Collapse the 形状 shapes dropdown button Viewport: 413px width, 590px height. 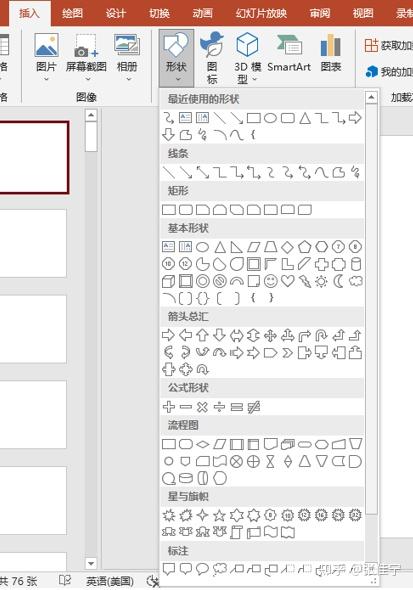176,58
